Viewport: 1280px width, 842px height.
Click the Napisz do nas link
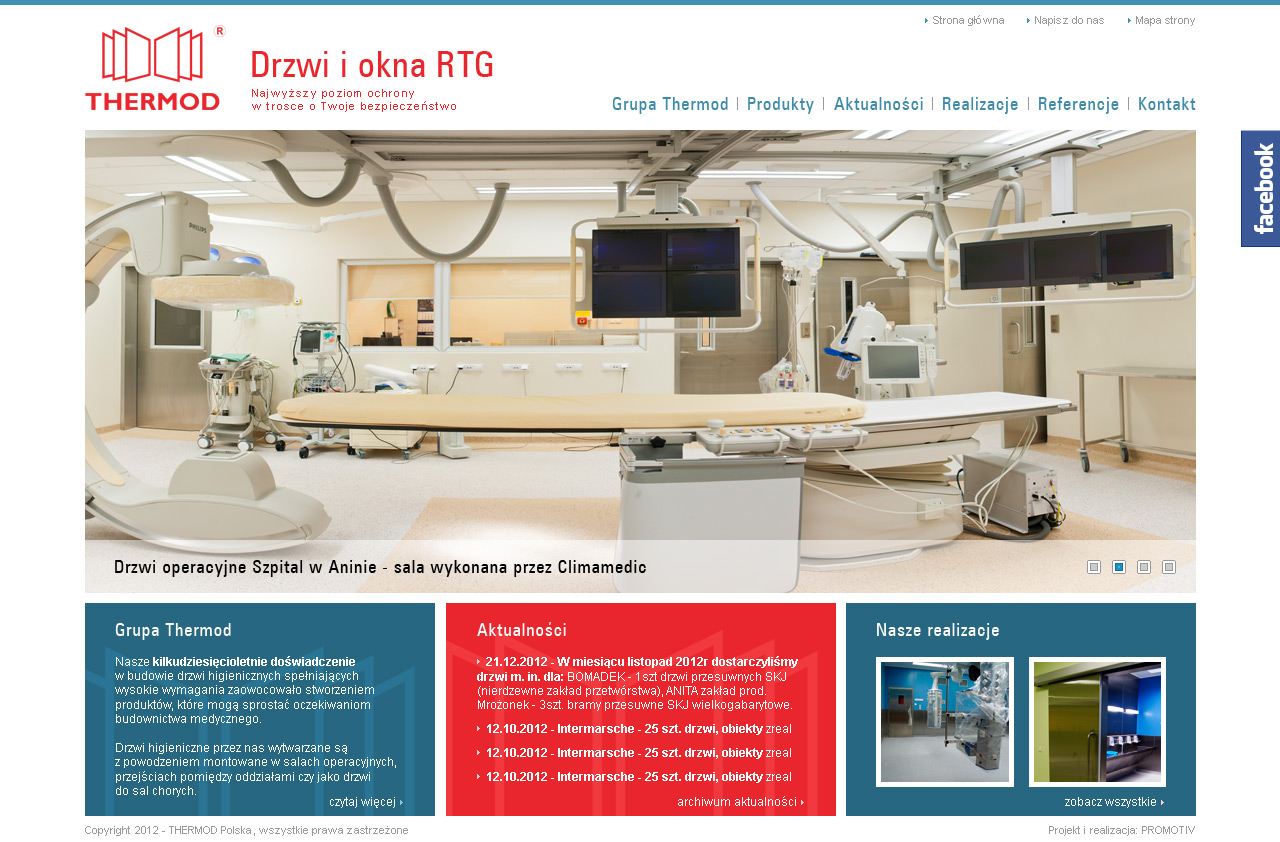pyautogui.click(x=1068, y=20)
